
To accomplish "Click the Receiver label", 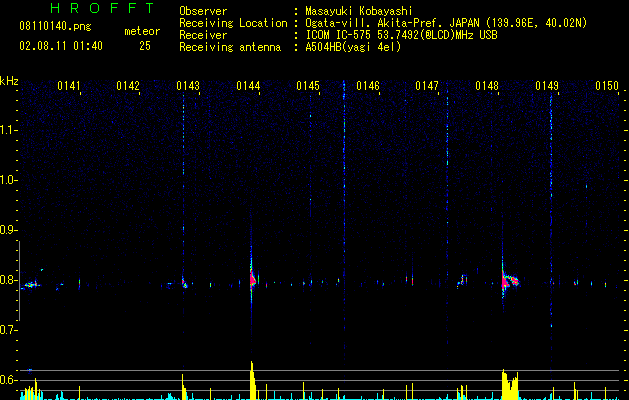I will (203, 35).
